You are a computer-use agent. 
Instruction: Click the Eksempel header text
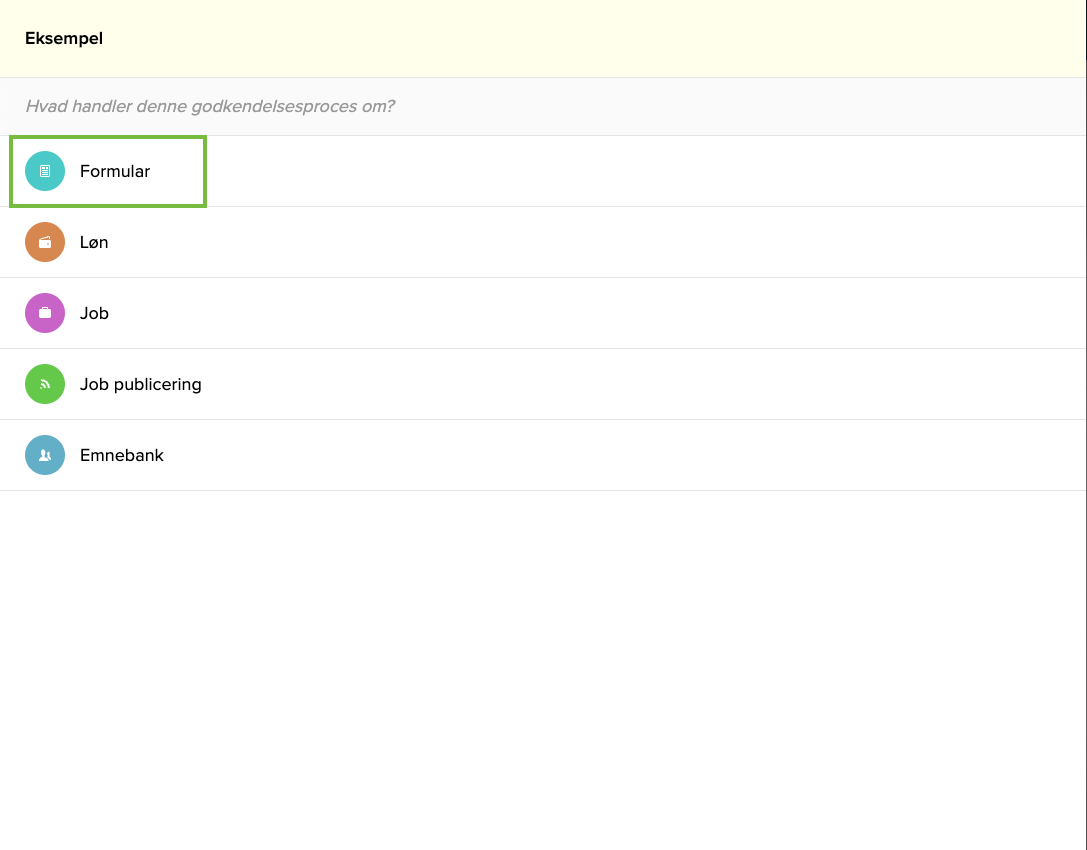pos(64,38)
